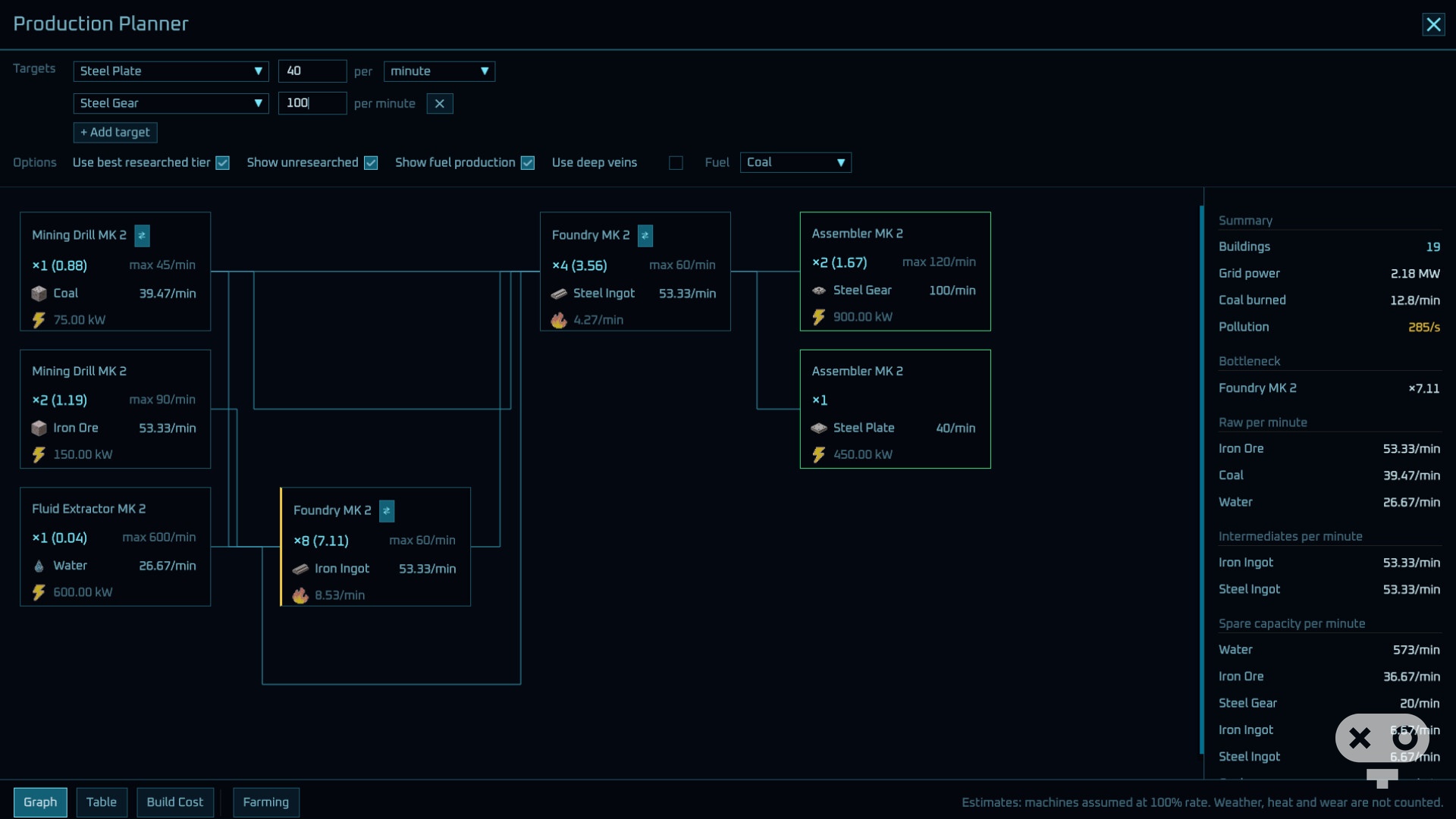
Task: Click swap recipe icon on Steel Ingot foundry
Action: pos(645,236)
